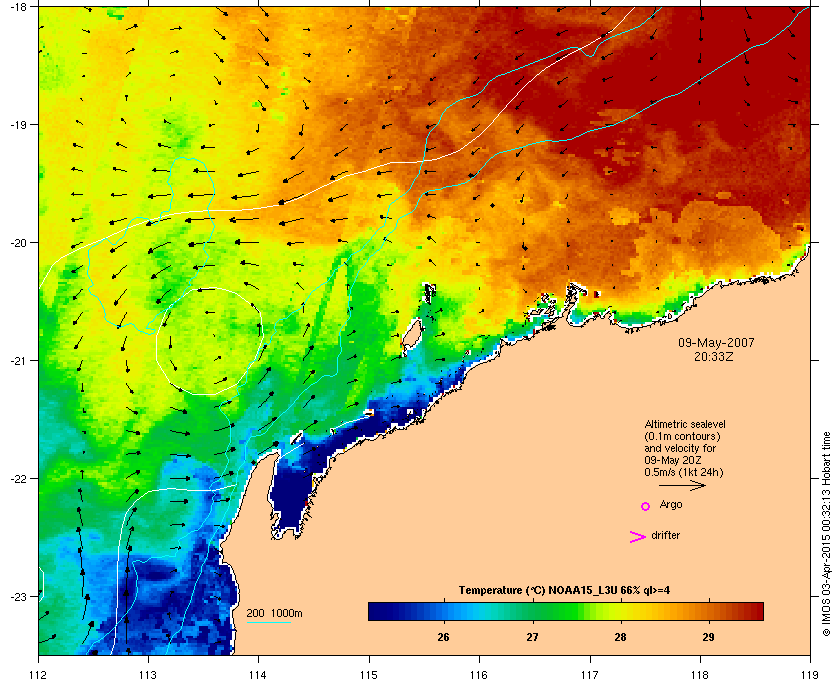This screenshot has height=680, width=840.
Task: Click the 'Argo' legend label
Action: [671, 505]
